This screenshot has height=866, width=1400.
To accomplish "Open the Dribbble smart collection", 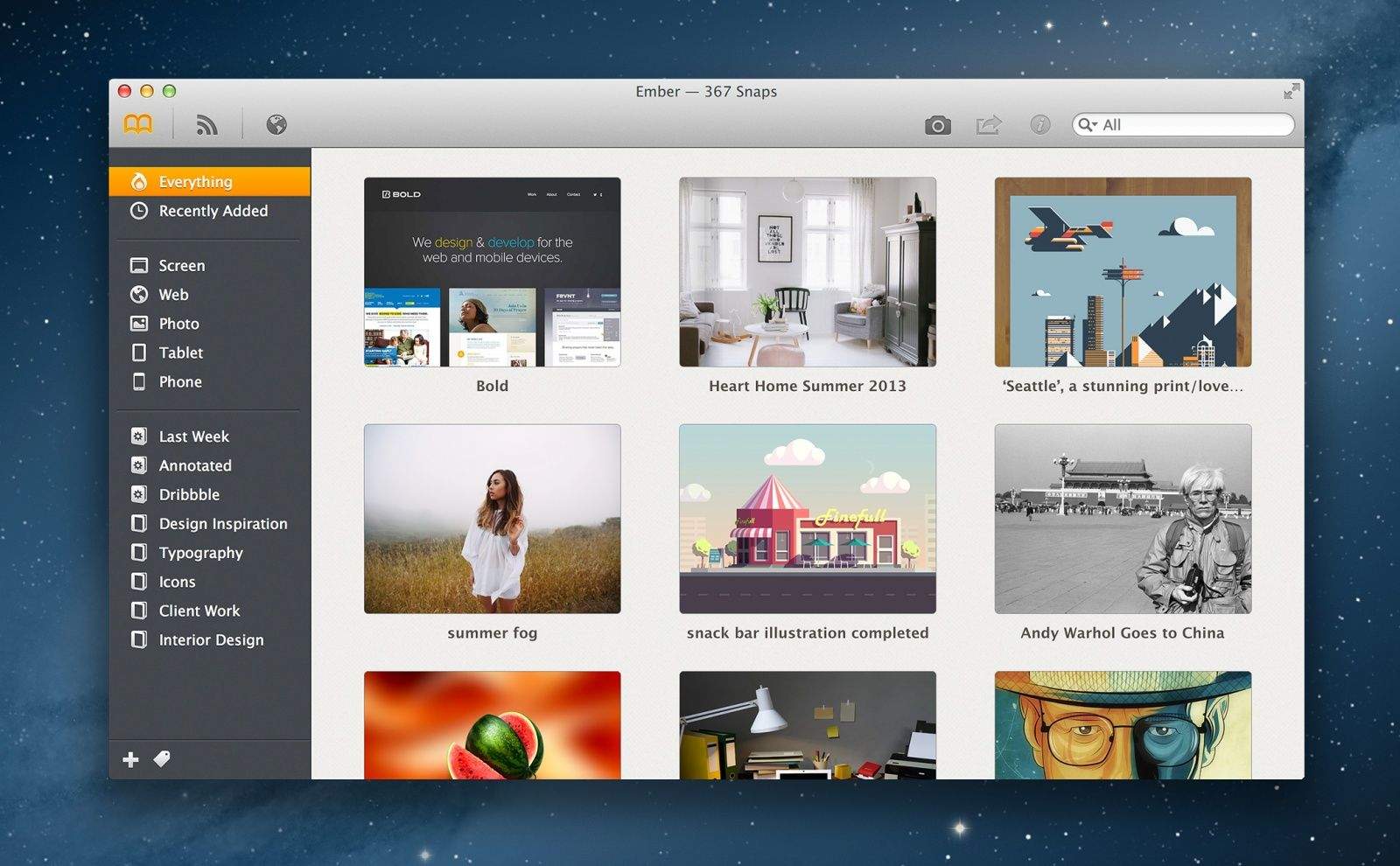I will point(189,494).
